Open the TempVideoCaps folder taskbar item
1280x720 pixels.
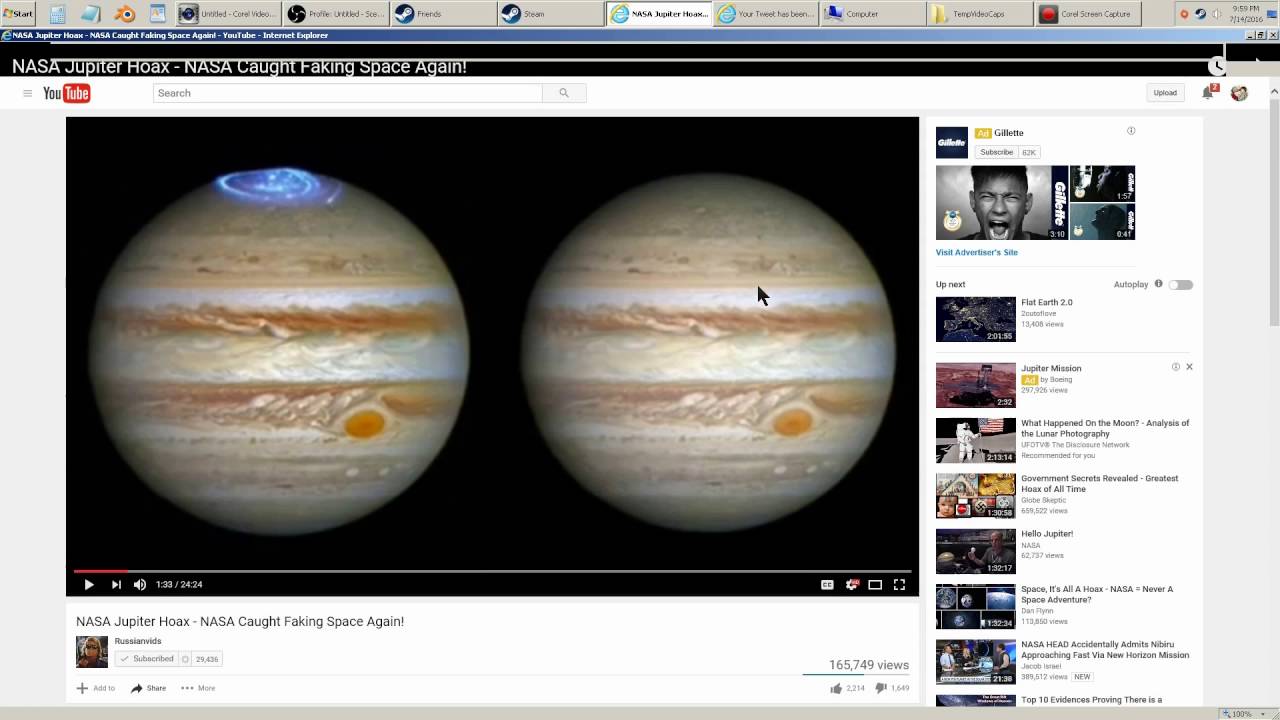[x=979, y=14]
